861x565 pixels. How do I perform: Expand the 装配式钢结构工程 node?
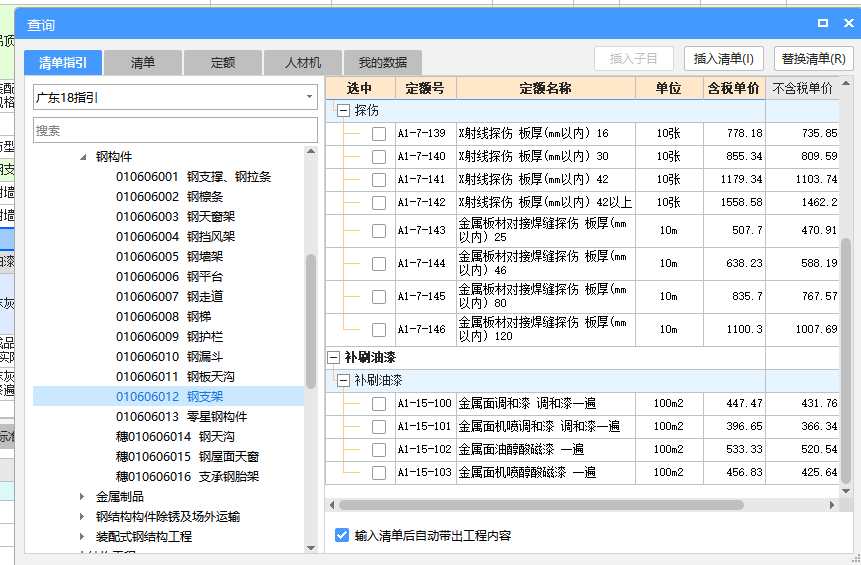point(82,536)
